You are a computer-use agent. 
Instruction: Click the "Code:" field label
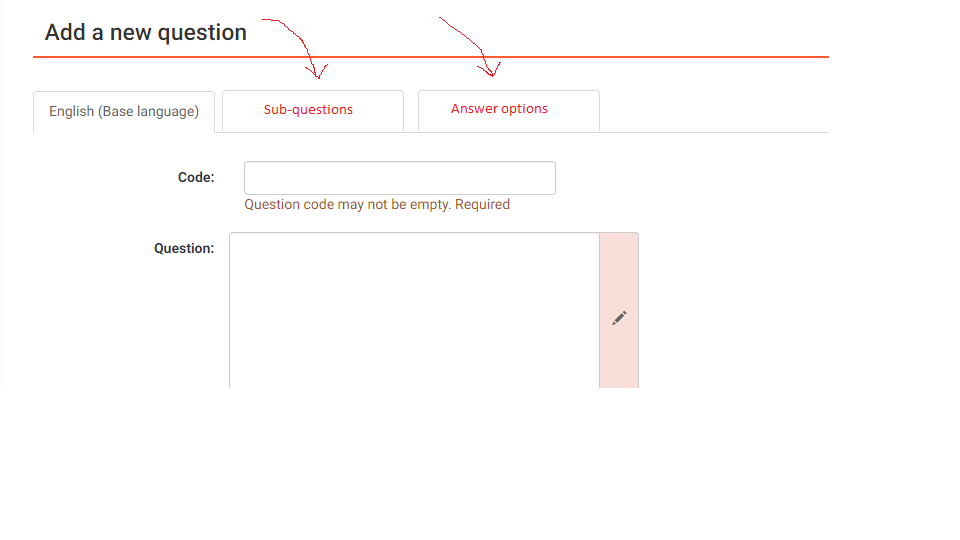click(x=196, y=178)
